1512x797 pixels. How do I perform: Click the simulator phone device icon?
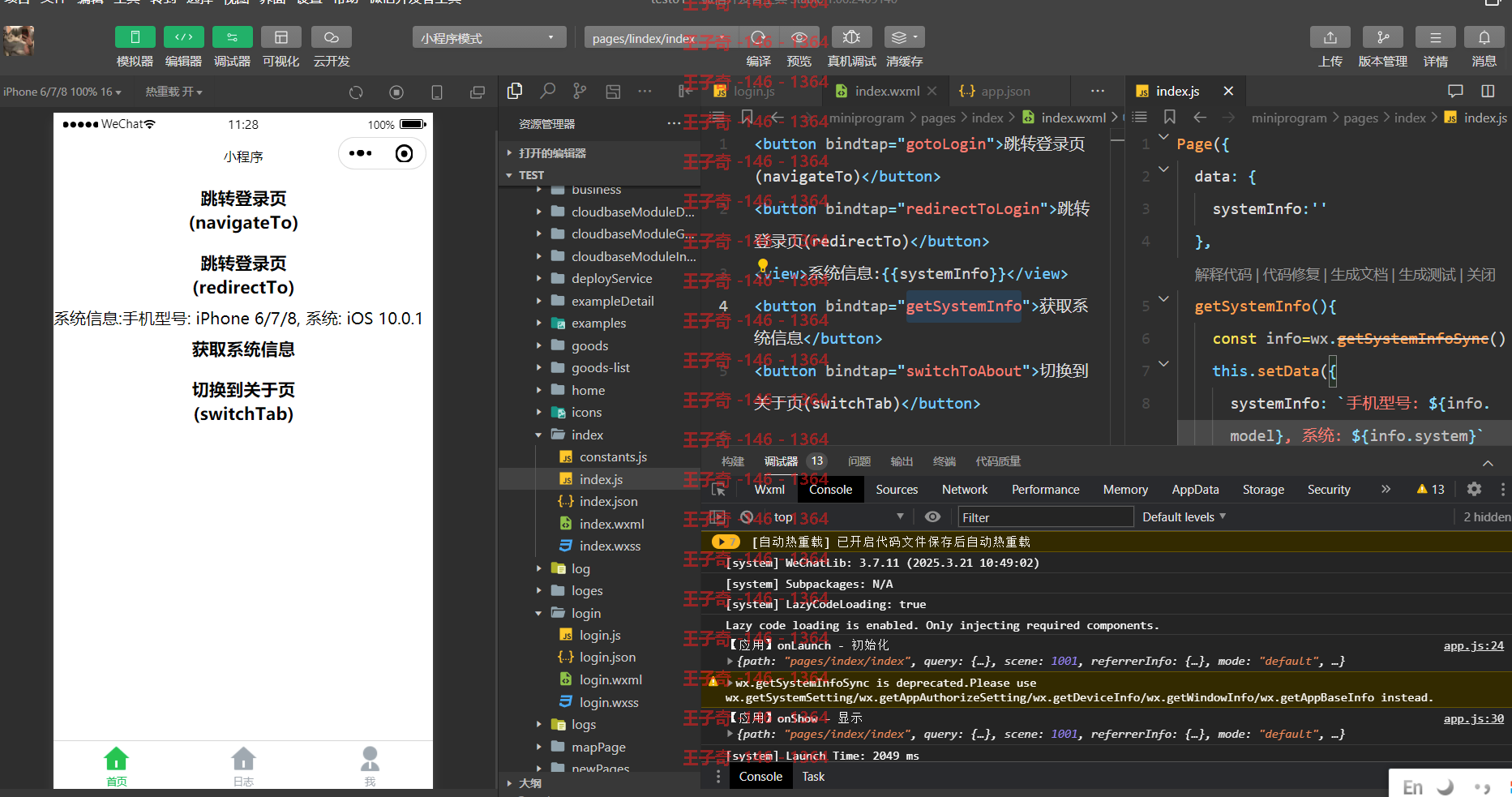pos(437,92)
